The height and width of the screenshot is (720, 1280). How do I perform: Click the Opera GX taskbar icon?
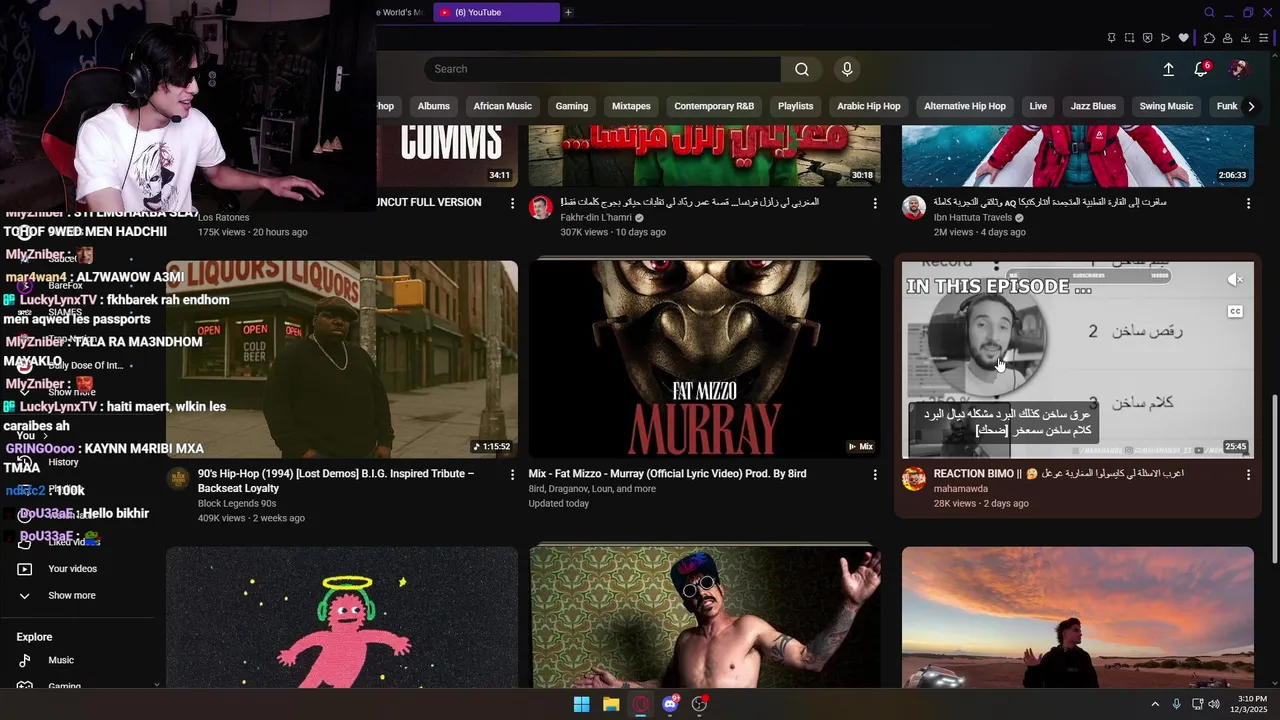point(640,704)
